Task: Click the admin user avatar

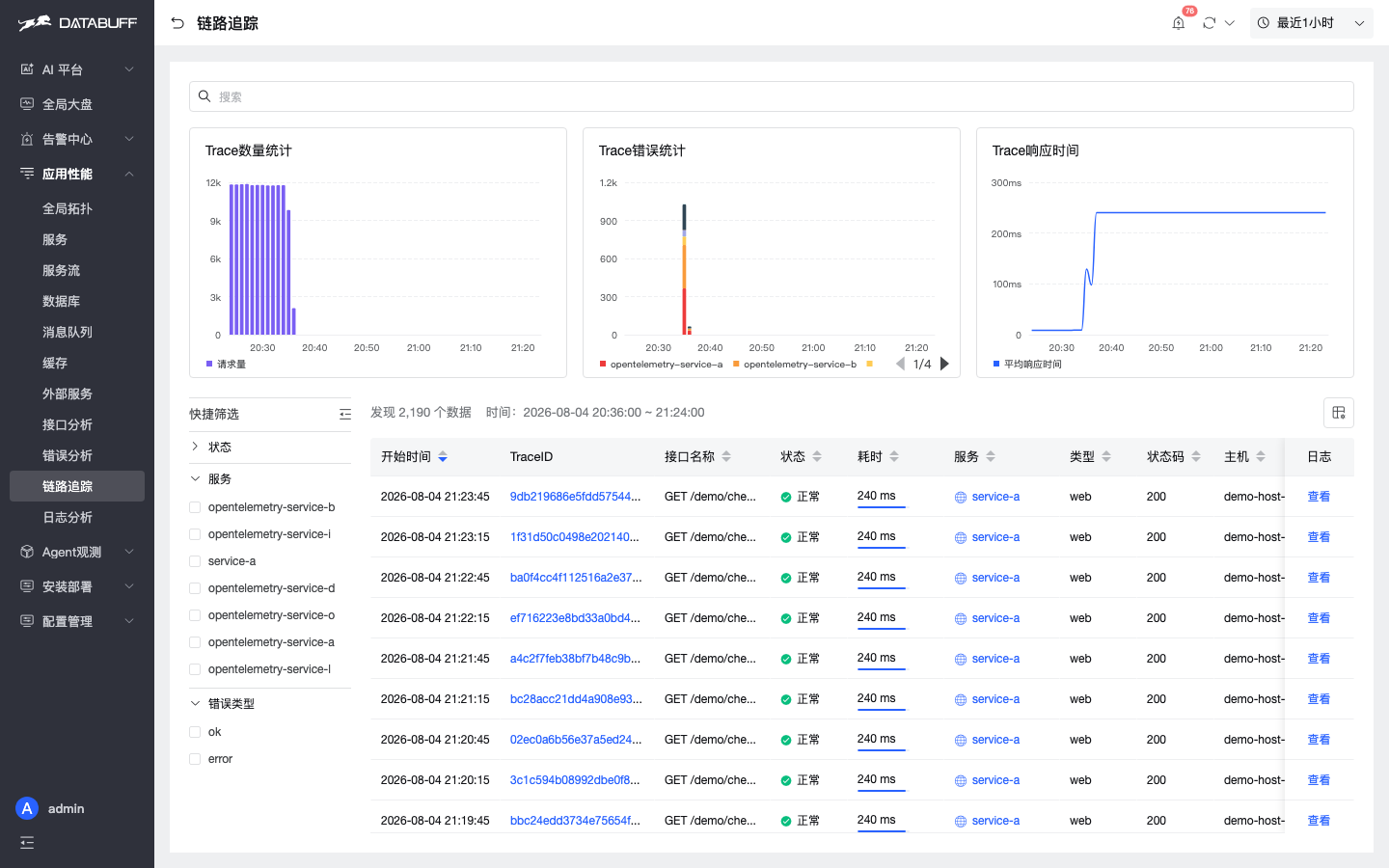Action: pyautogui.click(x=27, y=808)
